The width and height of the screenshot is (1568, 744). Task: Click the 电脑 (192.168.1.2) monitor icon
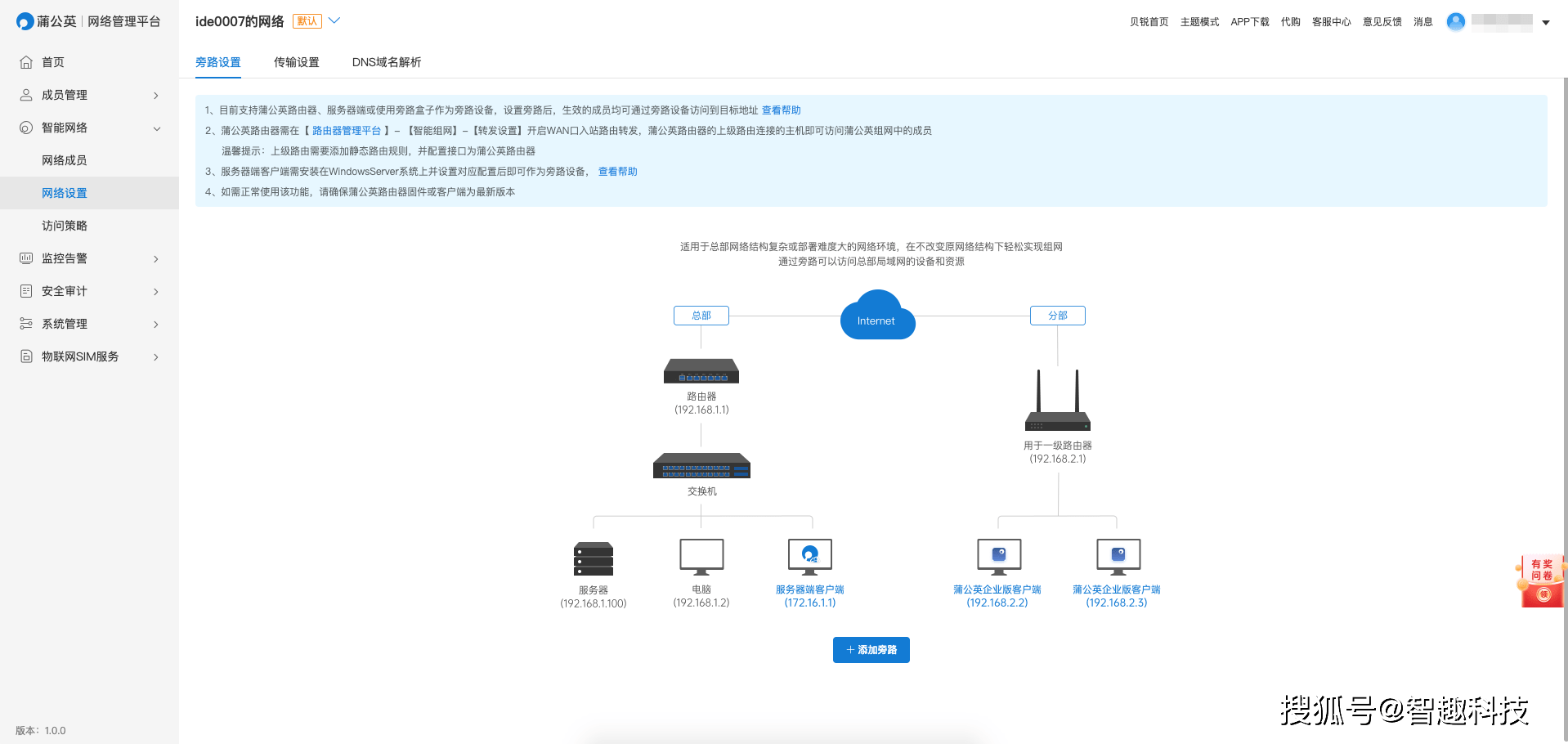pyautogui.click(x=701, y=558)
